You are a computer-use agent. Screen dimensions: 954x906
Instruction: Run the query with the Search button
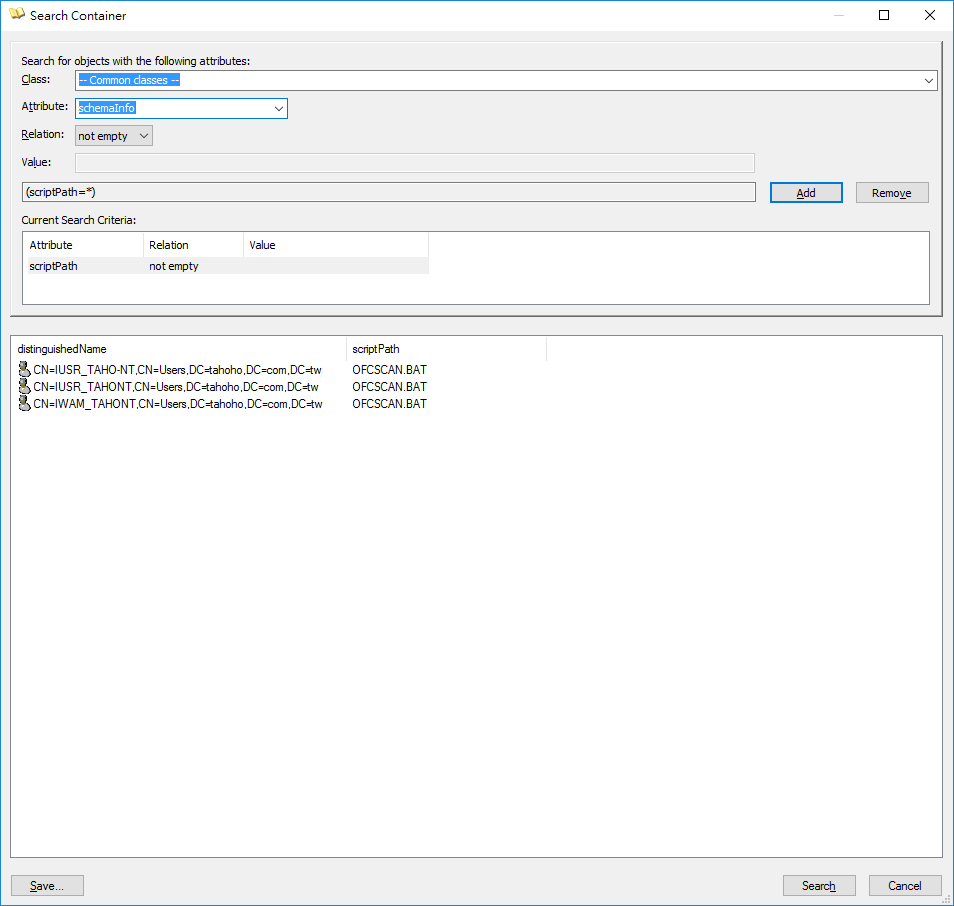click(818, 886)
